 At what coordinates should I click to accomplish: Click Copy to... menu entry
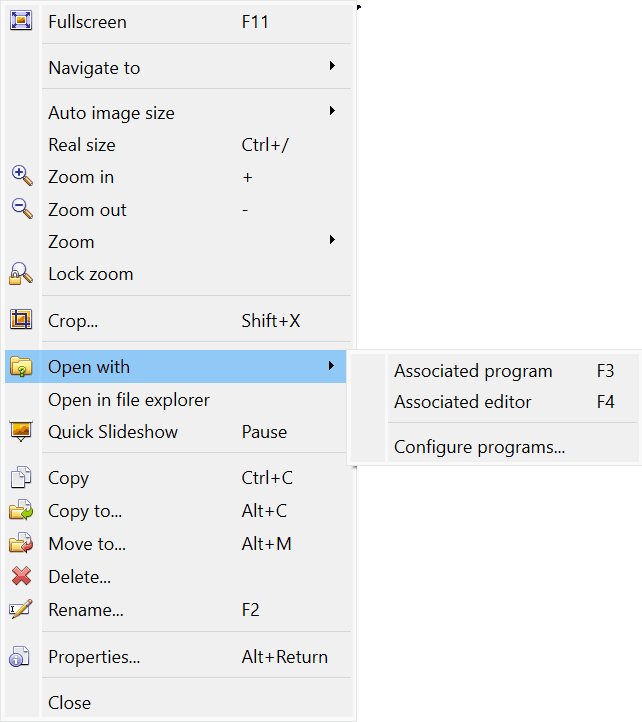point(85,511)
